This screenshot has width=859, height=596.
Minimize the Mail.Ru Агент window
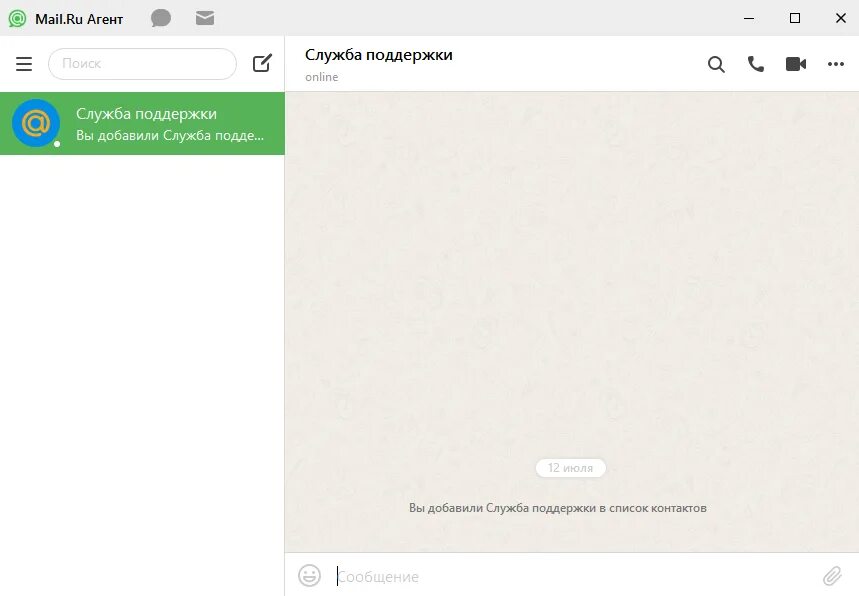(749, 18)
